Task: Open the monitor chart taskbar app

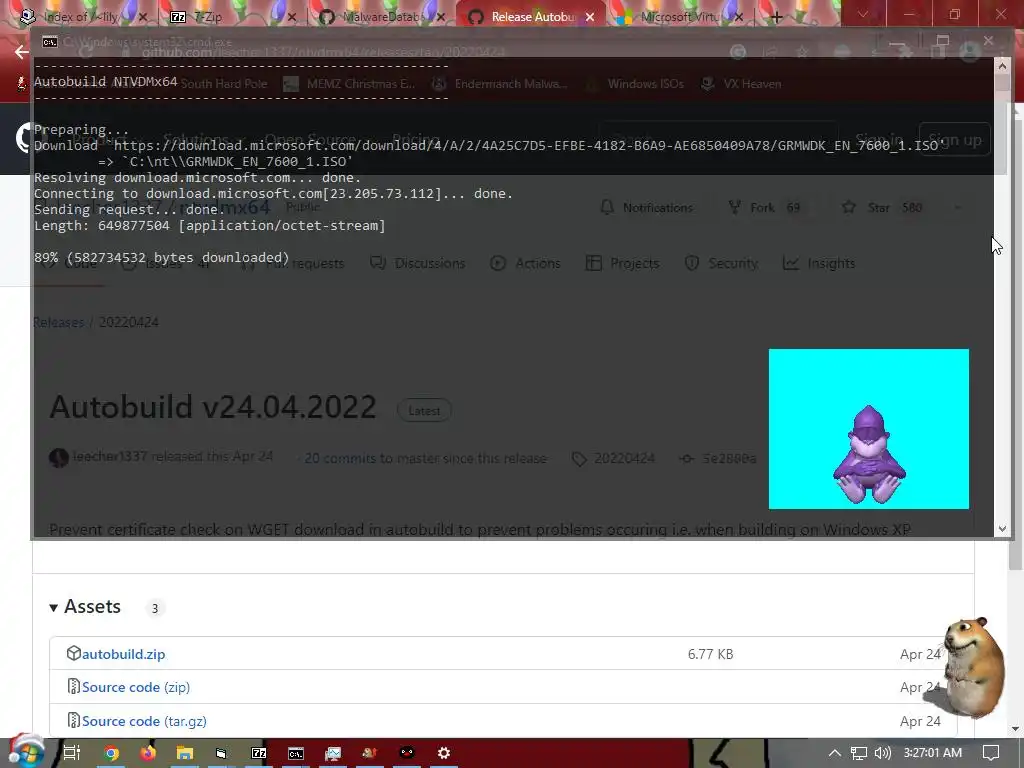Action: tap(333, 754)
